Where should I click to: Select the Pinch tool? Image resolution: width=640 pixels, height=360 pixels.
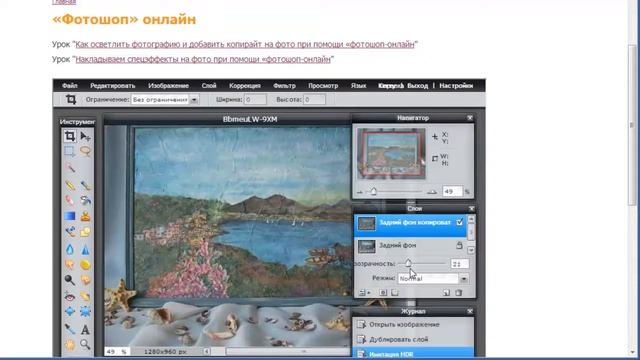tap(85, 312)
